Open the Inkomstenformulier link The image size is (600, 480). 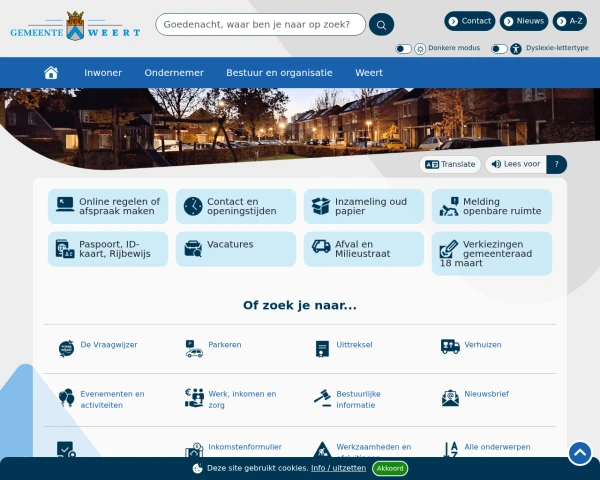click(245, 447)
